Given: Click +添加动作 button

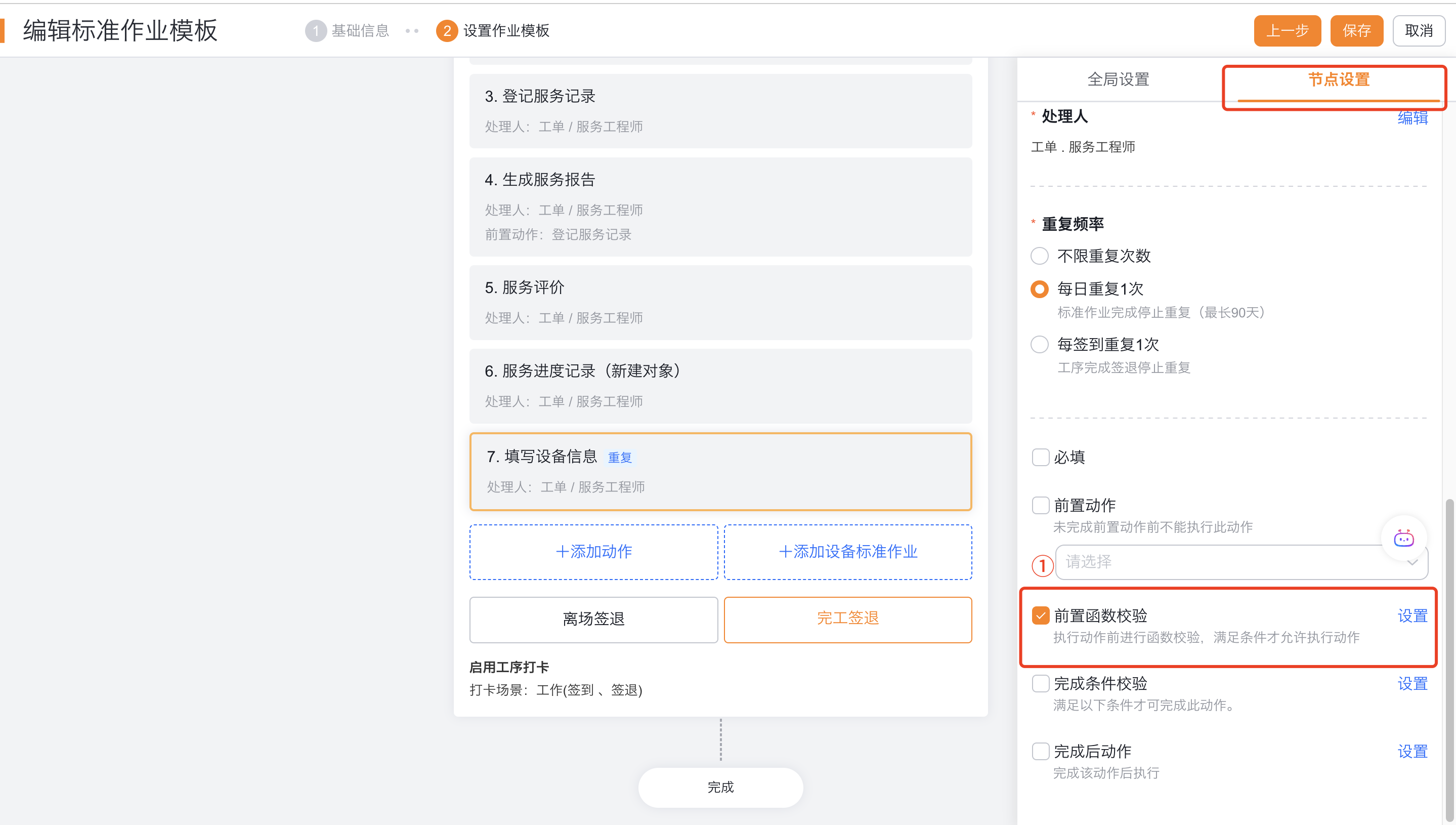Looking at the screenshot, I should click(593, 552).
